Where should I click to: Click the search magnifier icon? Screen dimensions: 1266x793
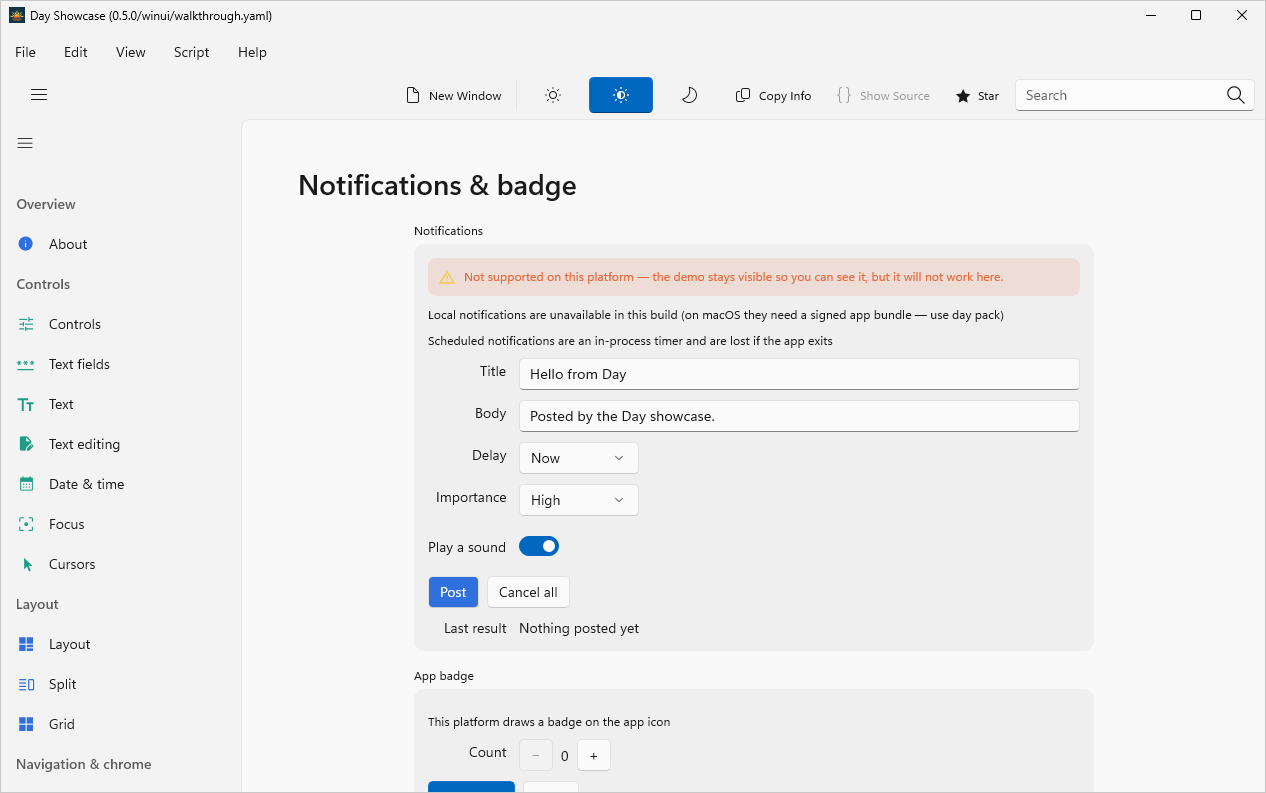pyautogui.click(x=1236, y=95)
